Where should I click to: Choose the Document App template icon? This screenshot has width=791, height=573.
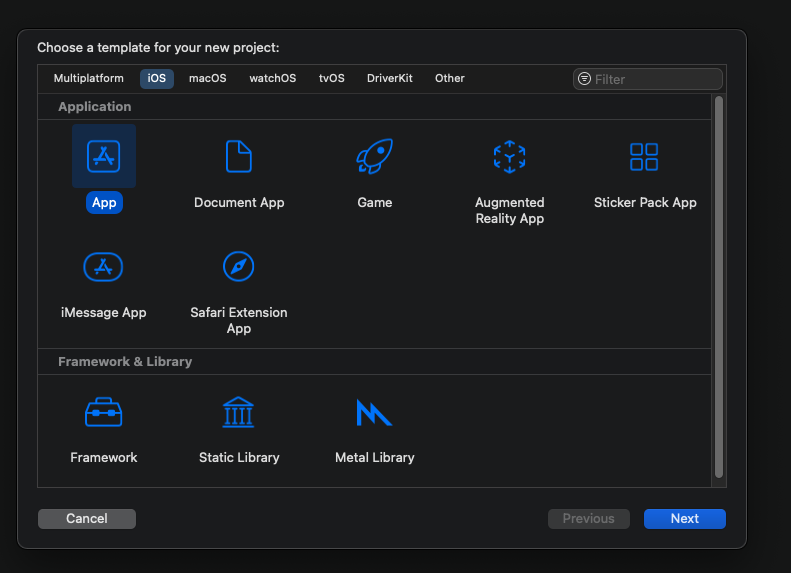pos(239,157)
